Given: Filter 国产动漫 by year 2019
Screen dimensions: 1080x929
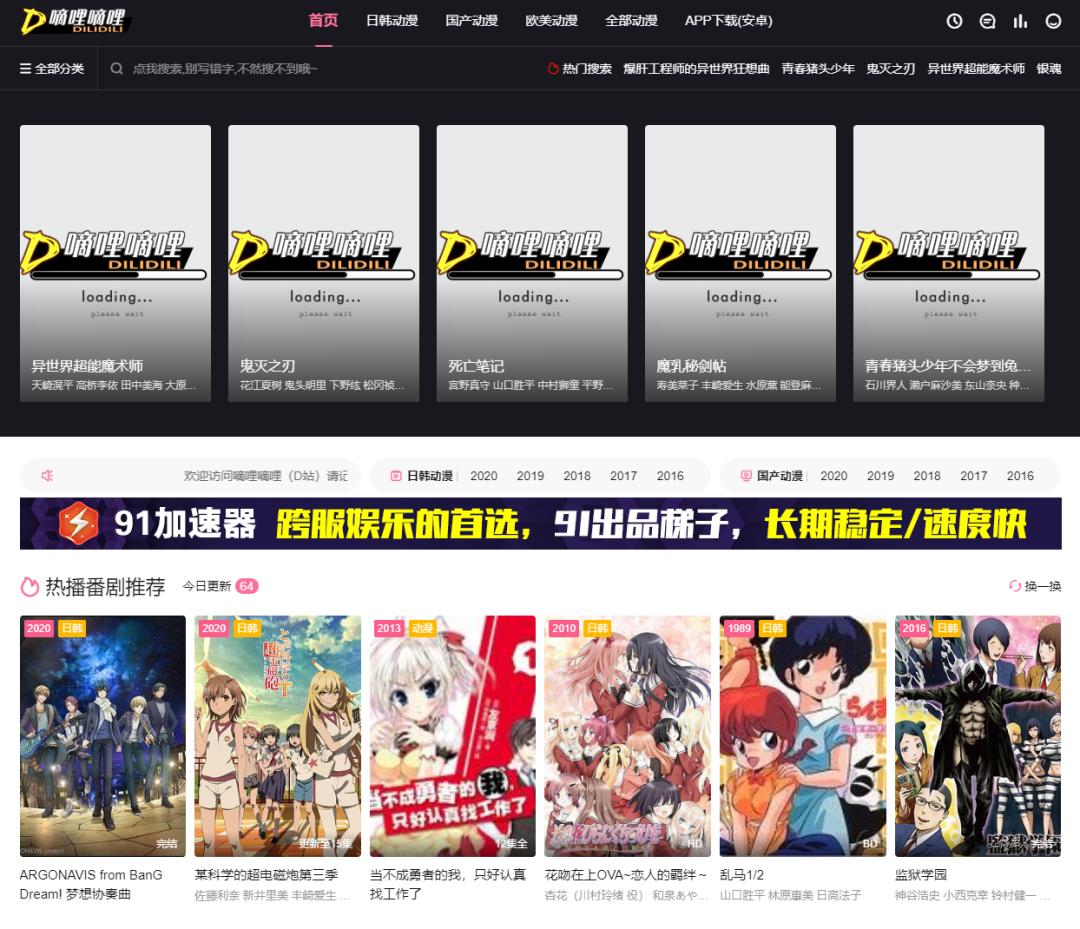Looking at the screenshot, I should coord(880,476).
